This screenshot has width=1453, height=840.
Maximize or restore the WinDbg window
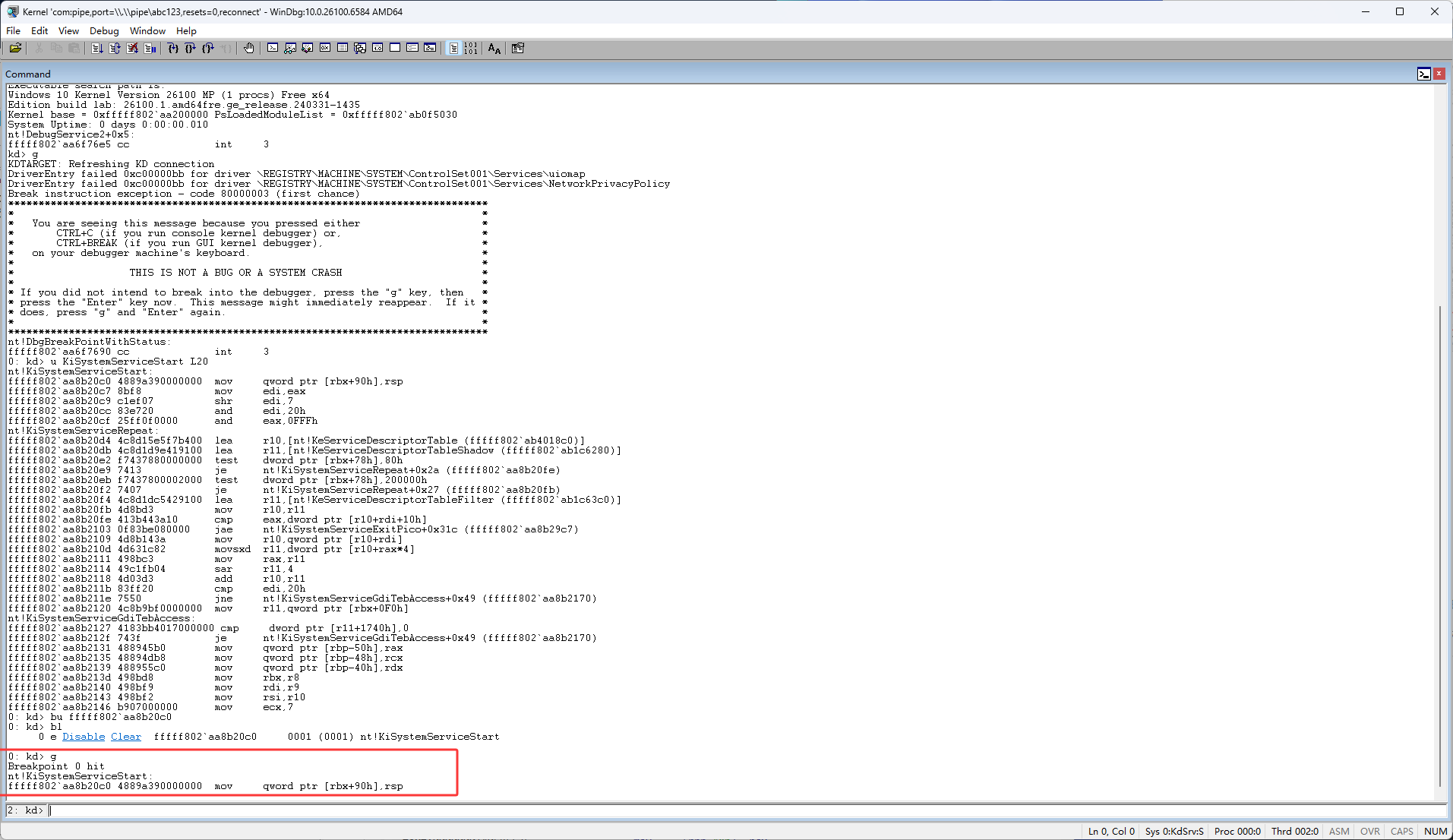click(1400, 11)
